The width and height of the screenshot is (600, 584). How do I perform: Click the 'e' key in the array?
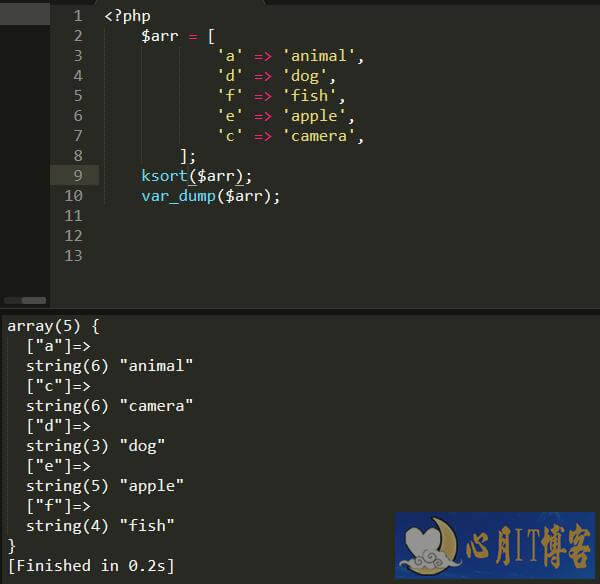click(x=230, y=116)
